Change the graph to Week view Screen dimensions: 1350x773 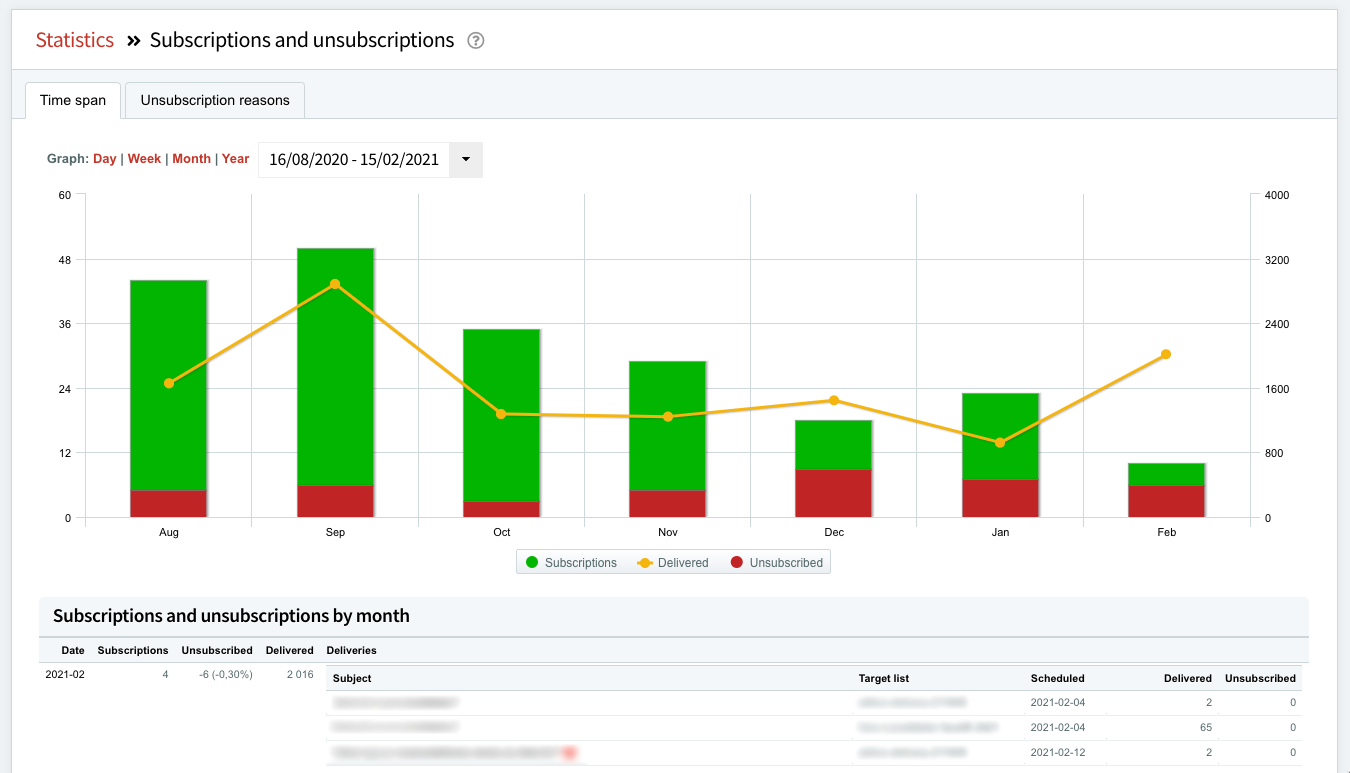pyautogui.click(x=144, y=158)
